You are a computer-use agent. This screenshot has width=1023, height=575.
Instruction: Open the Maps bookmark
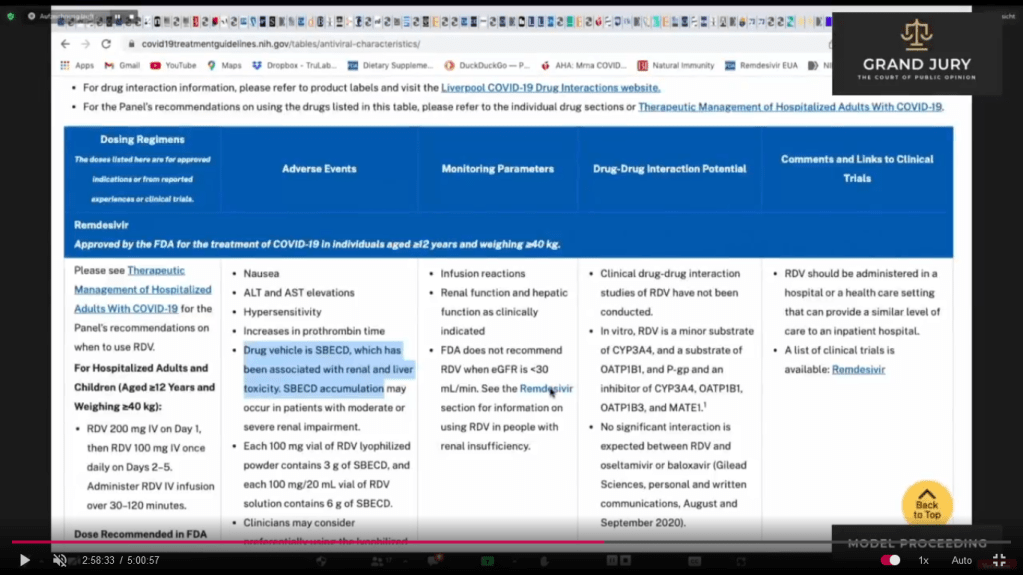coord(224,66)
